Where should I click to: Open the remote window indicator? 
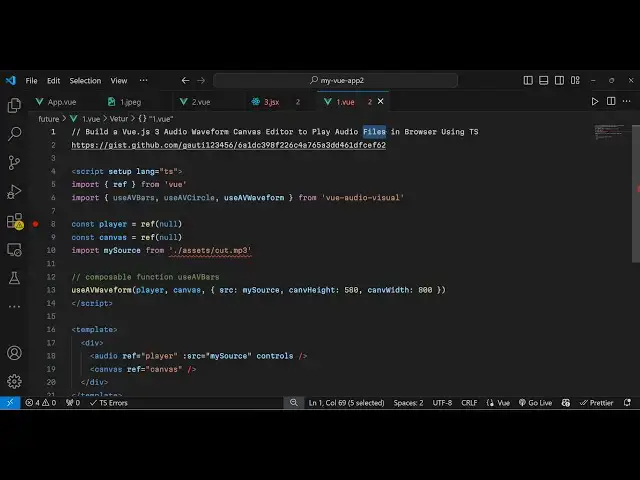(x=10, y=403)
